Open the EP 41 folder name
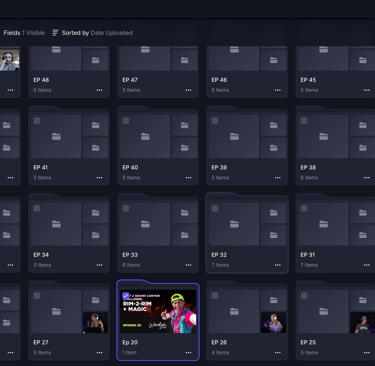375x366 pixels. 41,167
